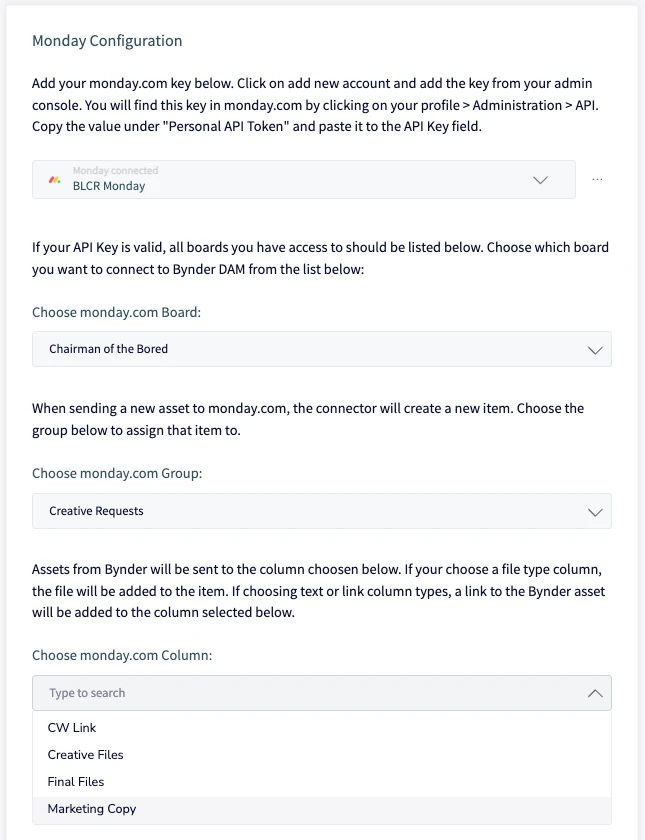Expand the Creative Requests group dropdown
This screenshot has height=840, width=645.
[321, 511]
